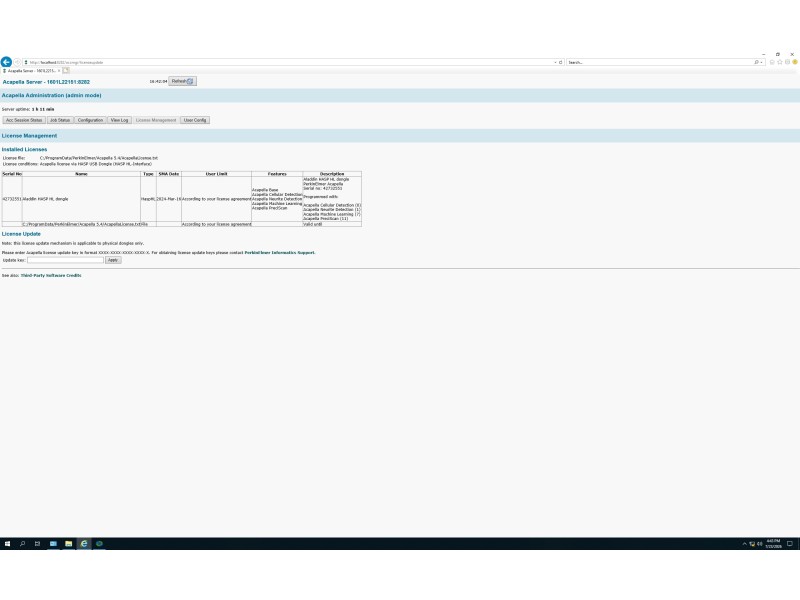This screenshot has width=800, height=600.
Task: Open View Log page
Action: point(119,120)
